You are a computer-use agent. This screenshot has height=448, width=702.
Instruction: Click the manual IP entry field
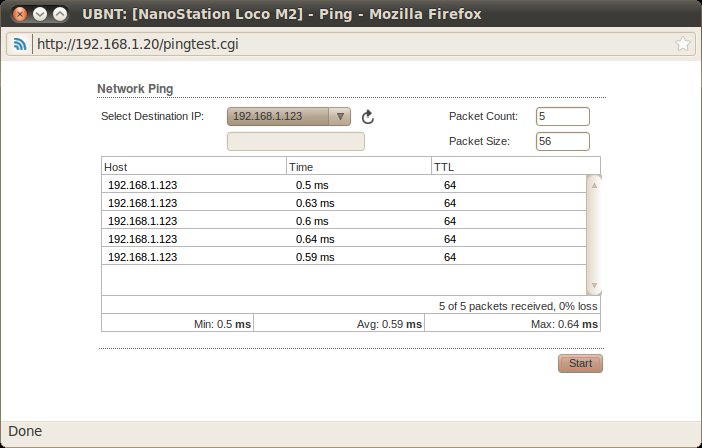pos(296,141)
